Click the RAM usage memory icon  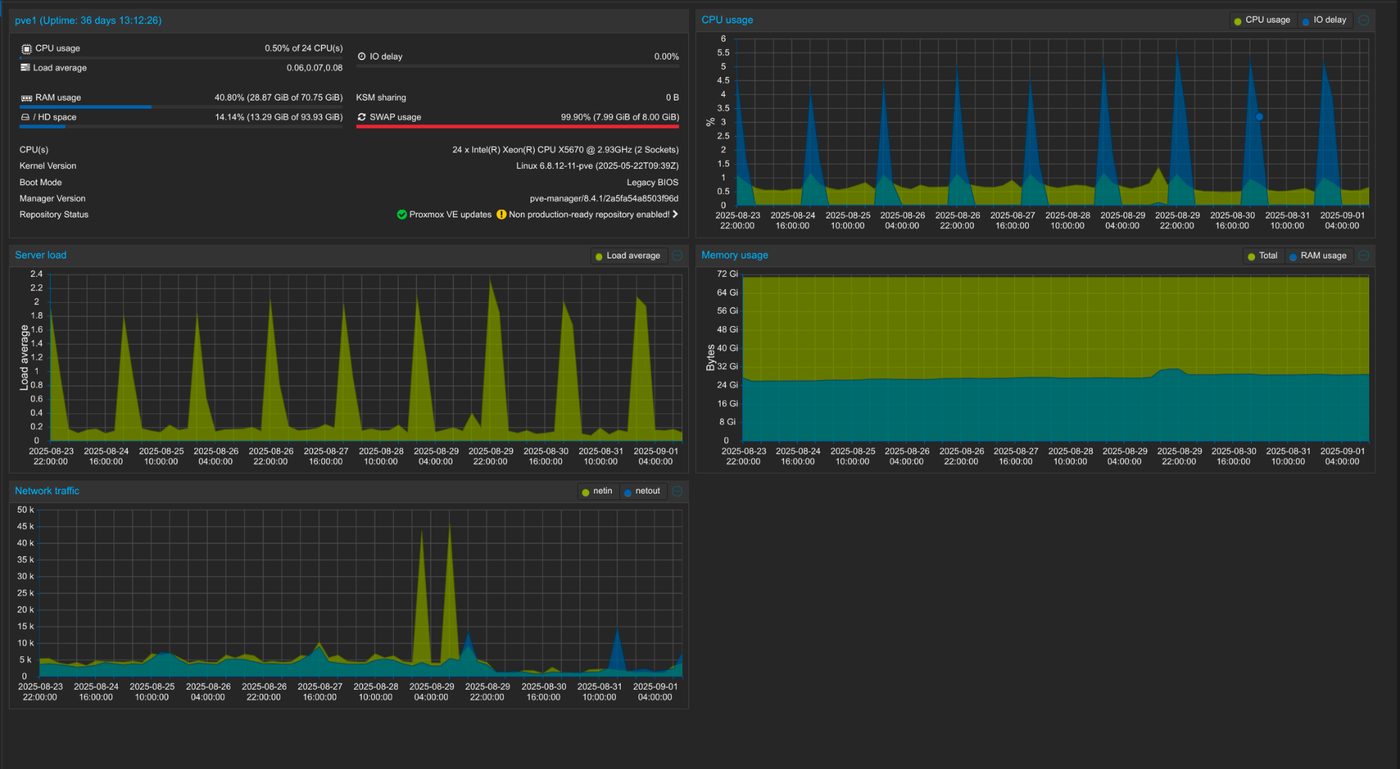point(26,98)
